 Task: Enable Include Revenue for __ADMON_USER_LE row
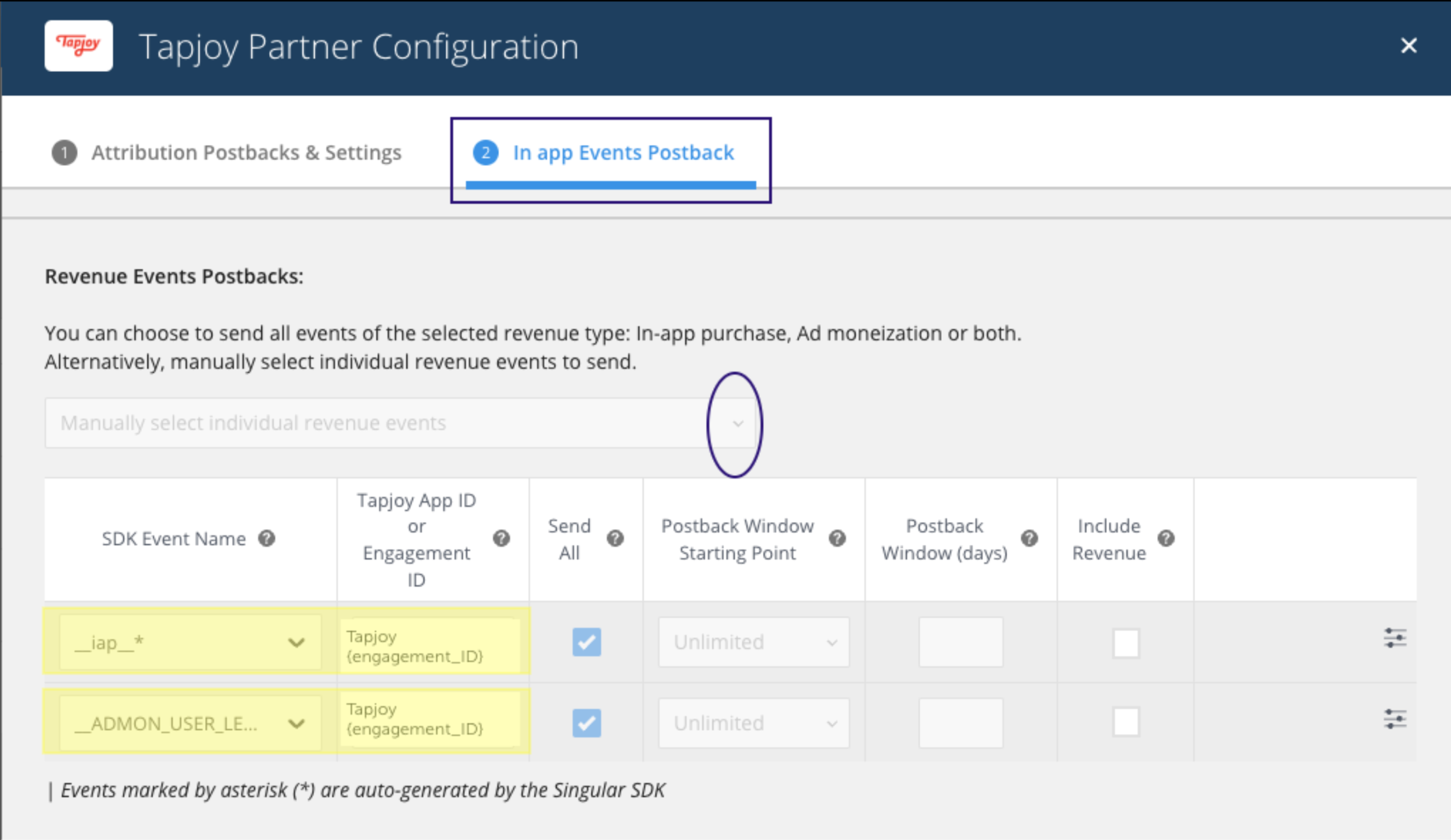pos(1126,722)
